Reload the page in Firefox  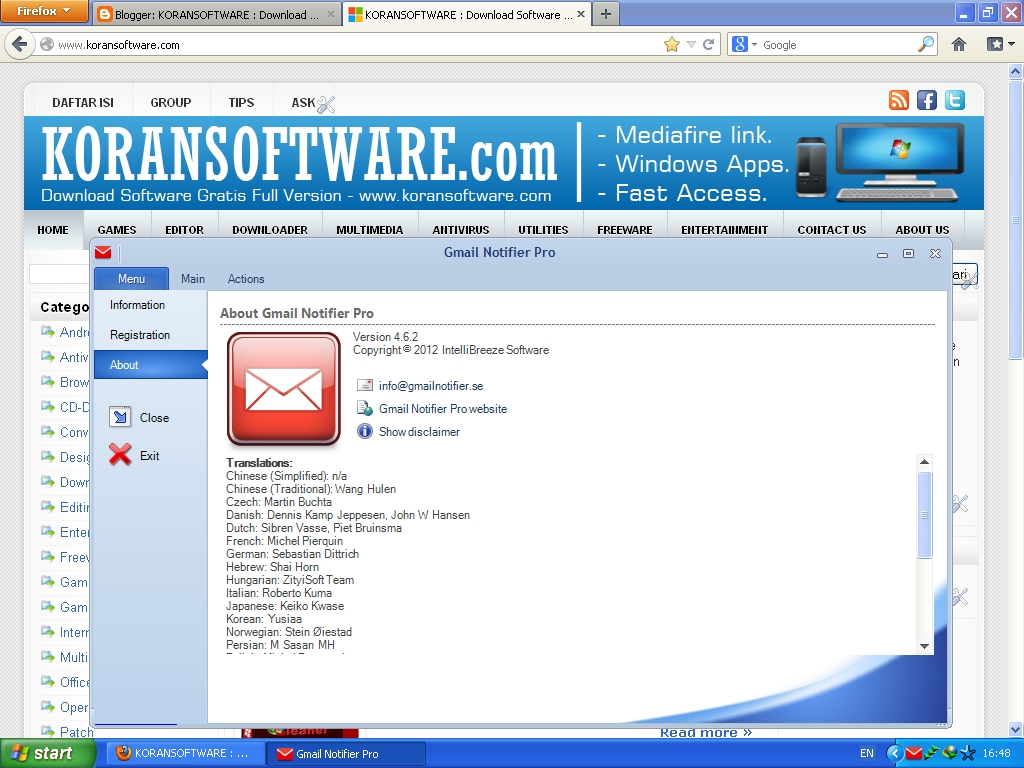(x=708, y=44)
